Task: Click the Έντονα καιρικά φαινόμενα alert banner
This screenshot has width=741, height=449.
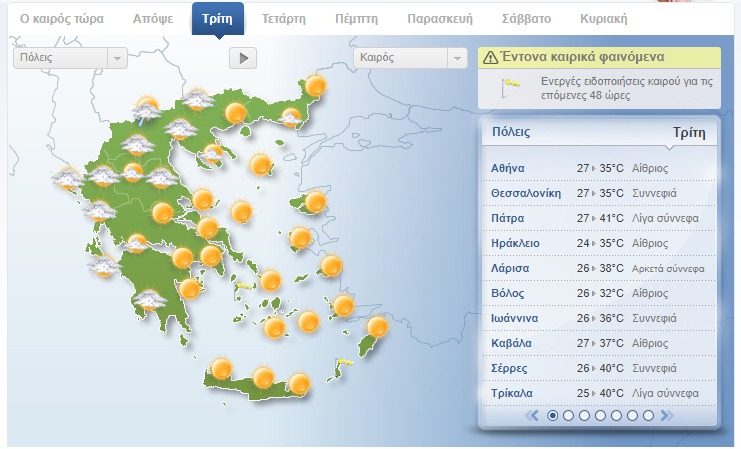Action: (x=597, y=58)
